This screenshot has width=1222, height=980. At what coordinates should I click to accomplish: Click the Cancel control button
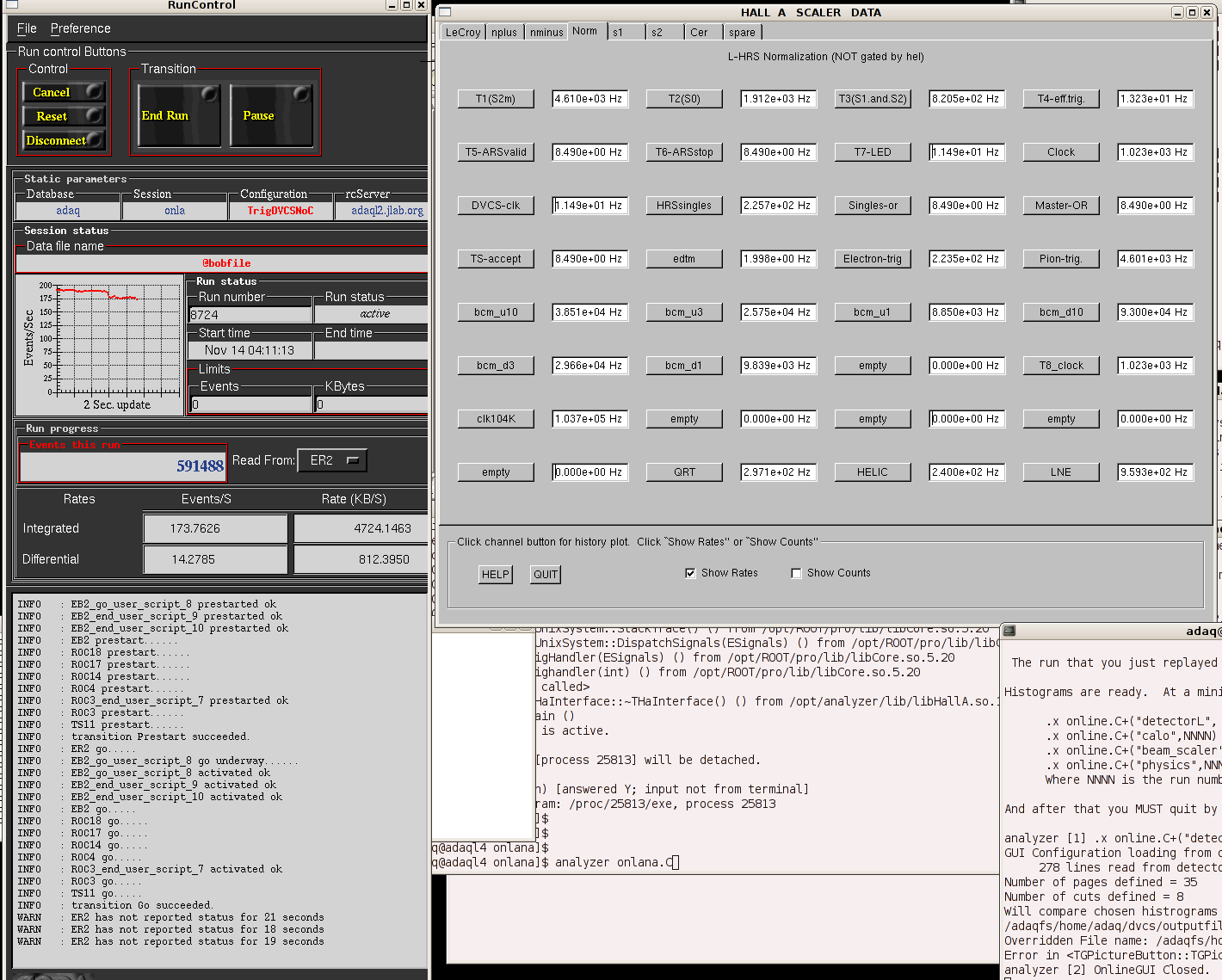[64, 92]
